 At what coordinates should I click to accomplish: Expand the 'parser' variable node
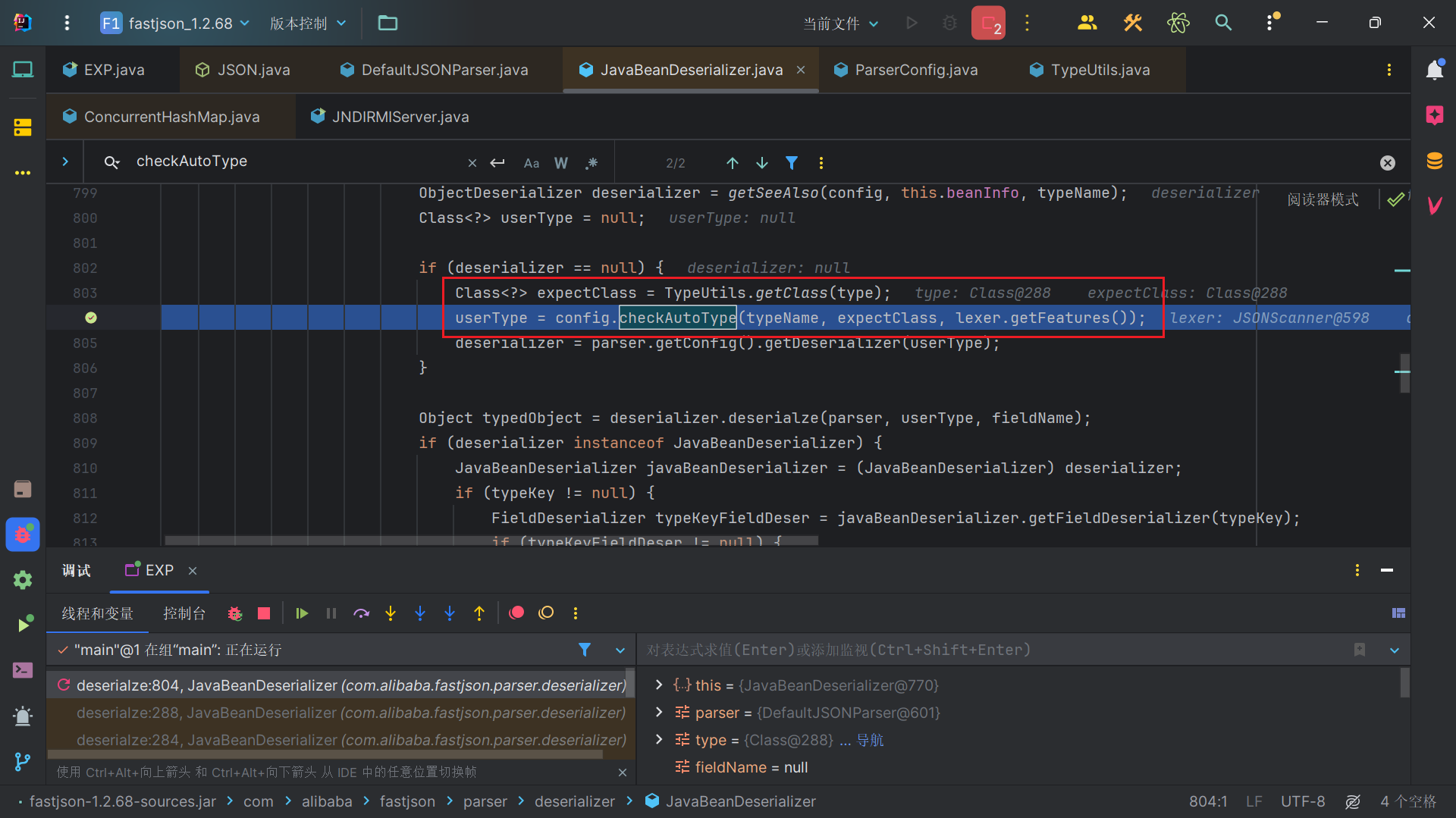click(x=659, y=712)
